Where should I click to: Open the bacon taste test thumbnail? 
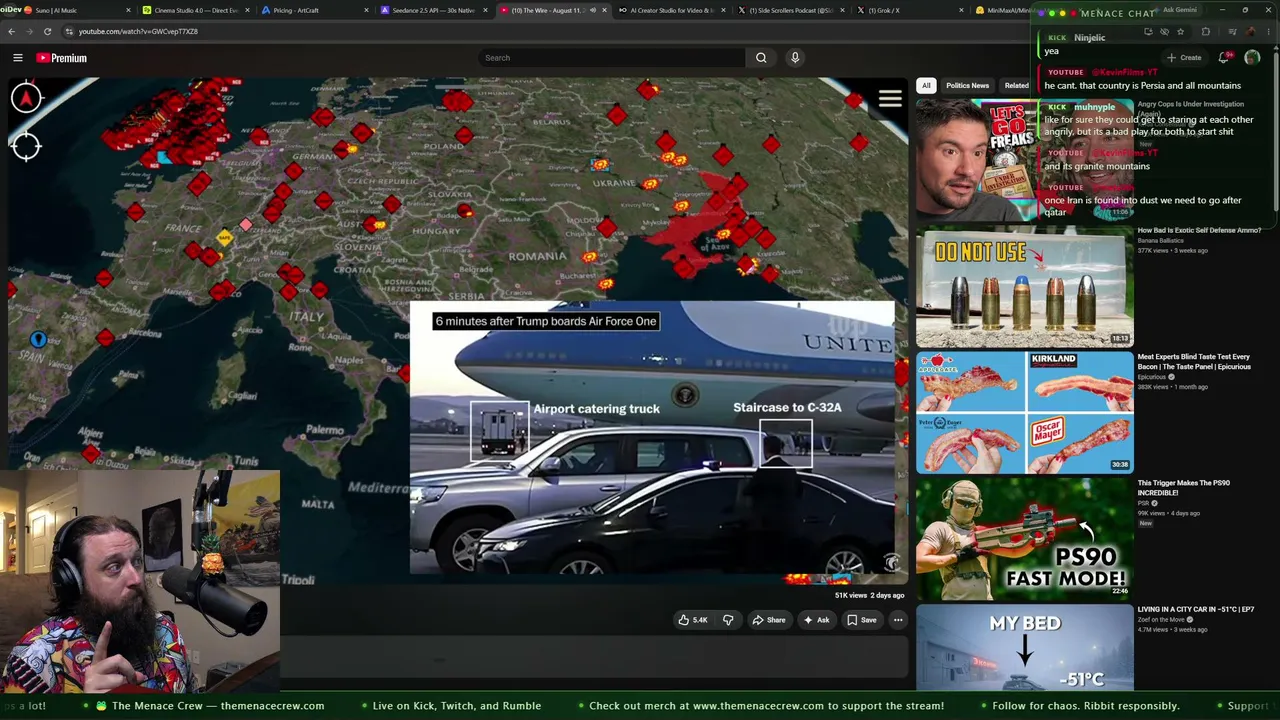[1025, 412]
